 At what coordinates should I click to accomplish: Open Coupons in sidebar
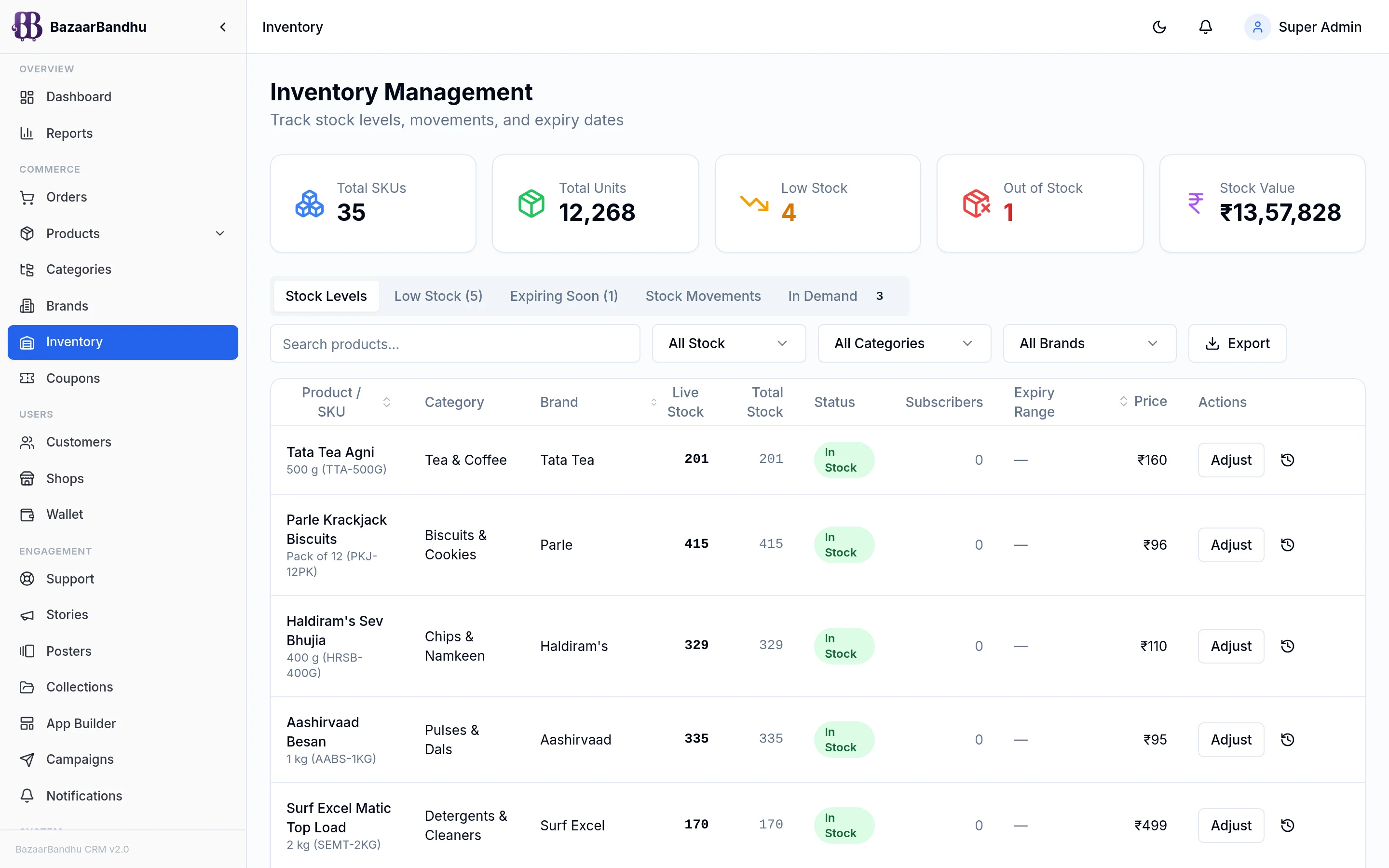point(123,379)
